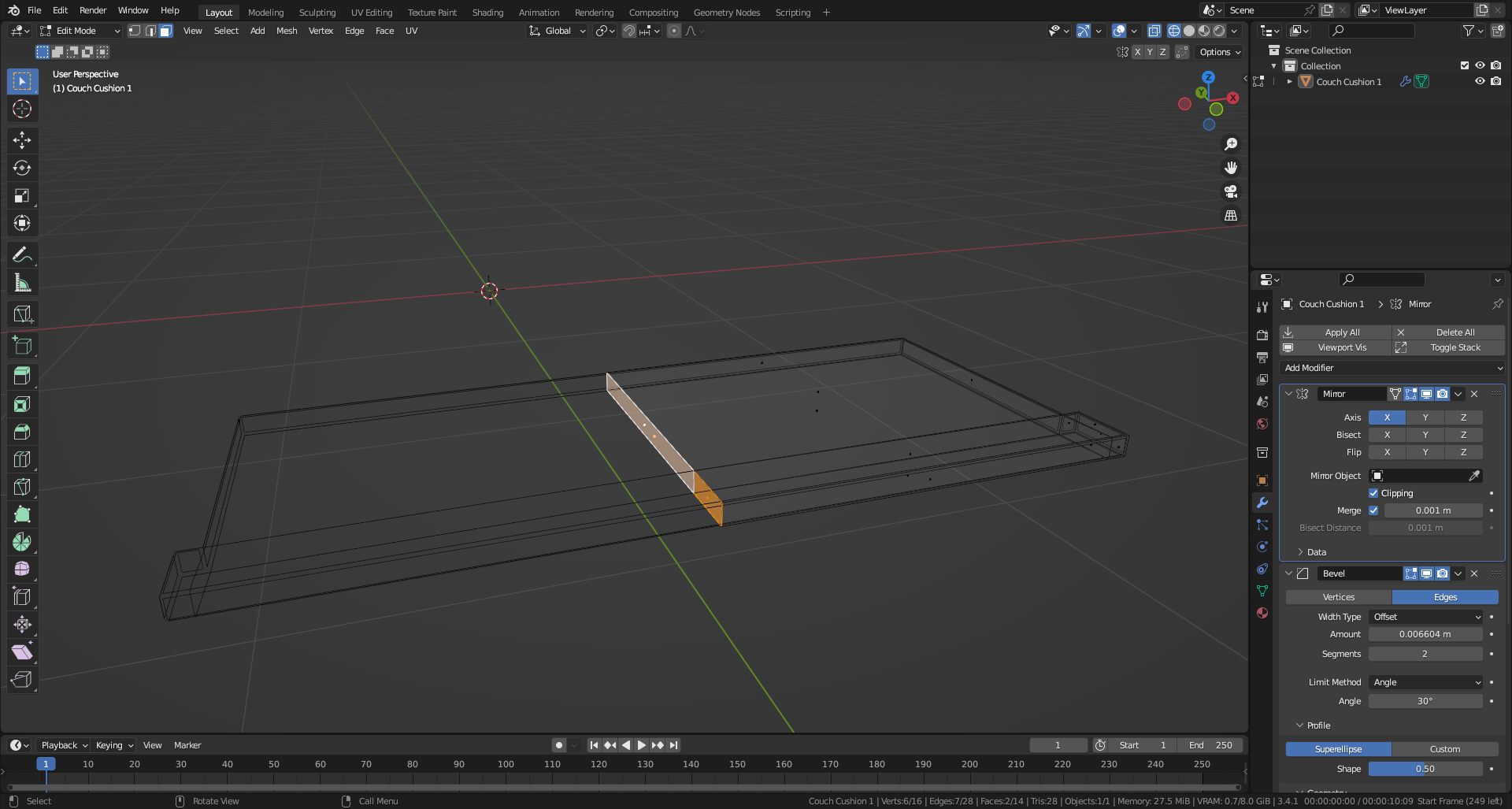The image size is (1512, 809).
Task: Select the Superellipse profile button
Action: tap(1339, 749)
